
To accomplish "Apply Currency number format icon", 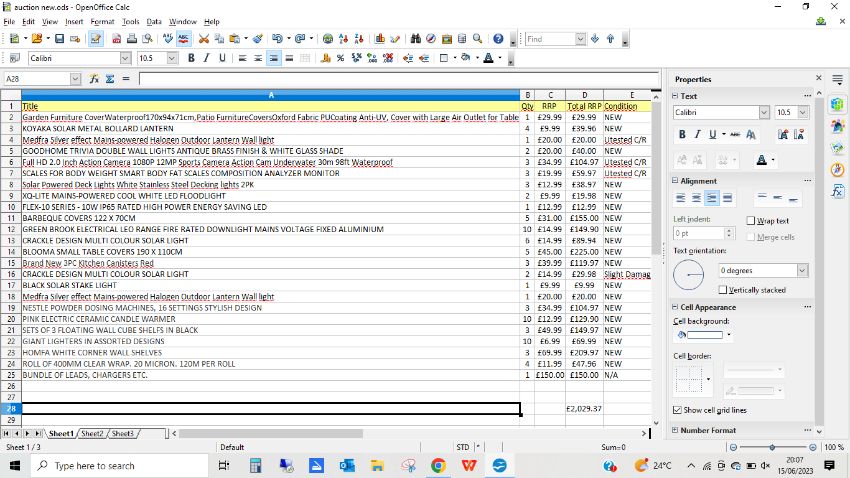I will (x=325, y=58).
